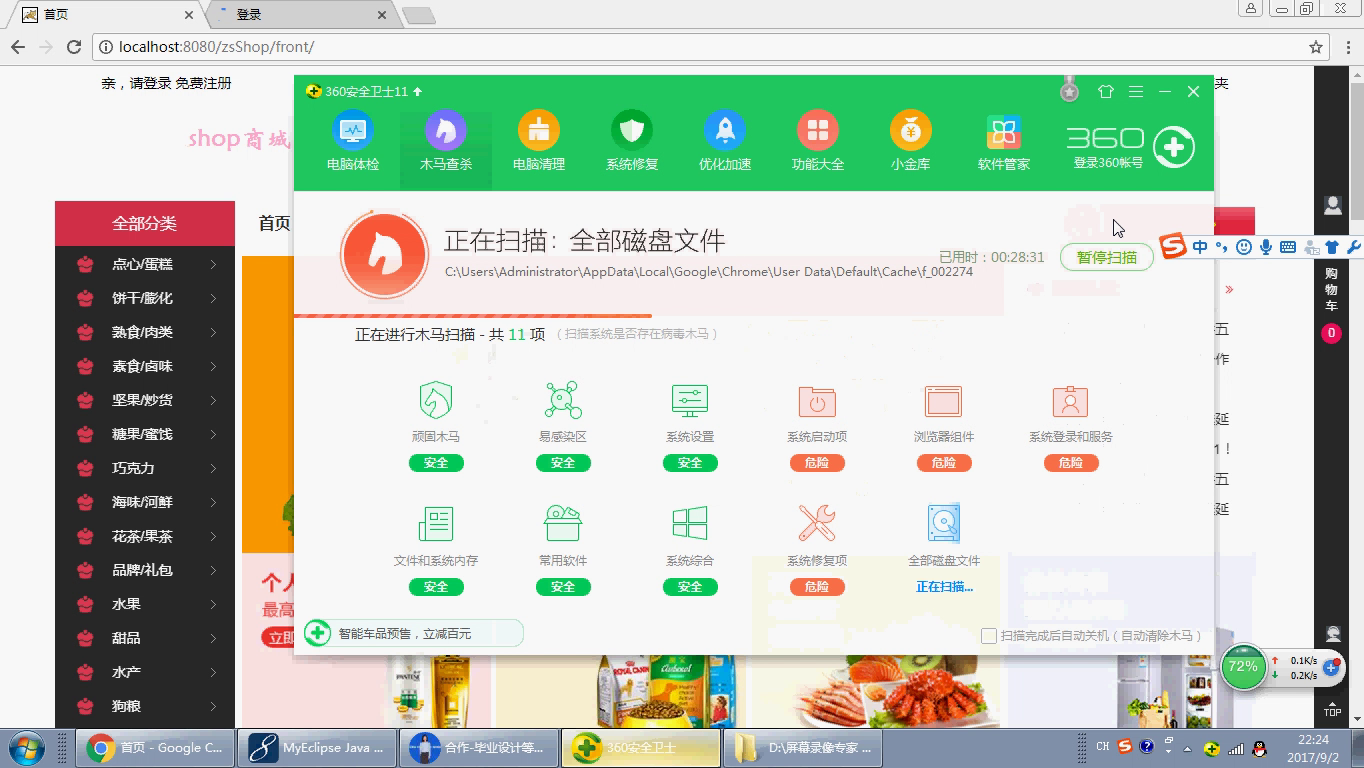Click the 暂停扫描 button
The height and width of the screenshot is (768, 1364).
tap(1106, 257)
